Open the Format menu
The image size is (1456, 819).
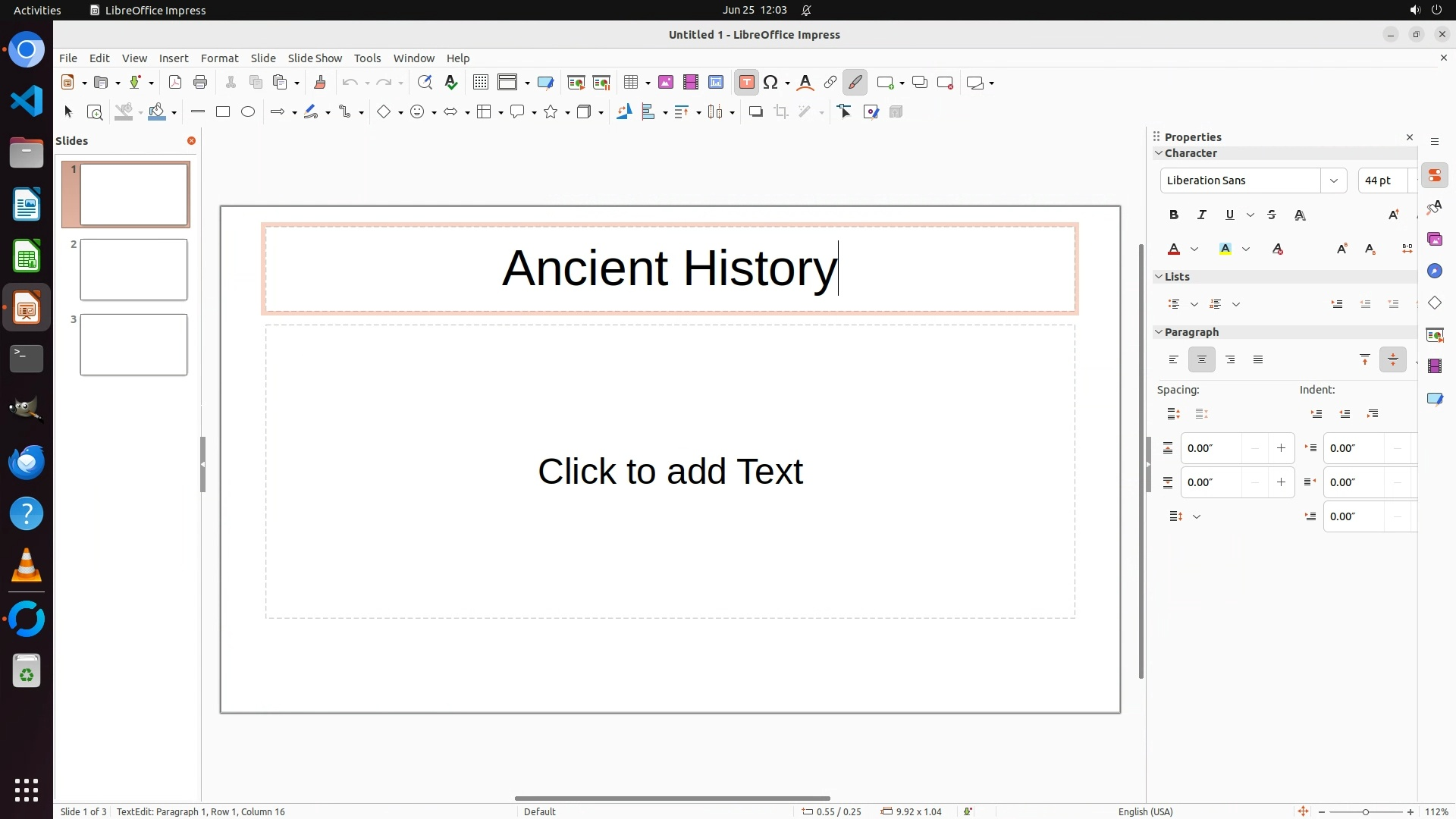tap(219, 58)
